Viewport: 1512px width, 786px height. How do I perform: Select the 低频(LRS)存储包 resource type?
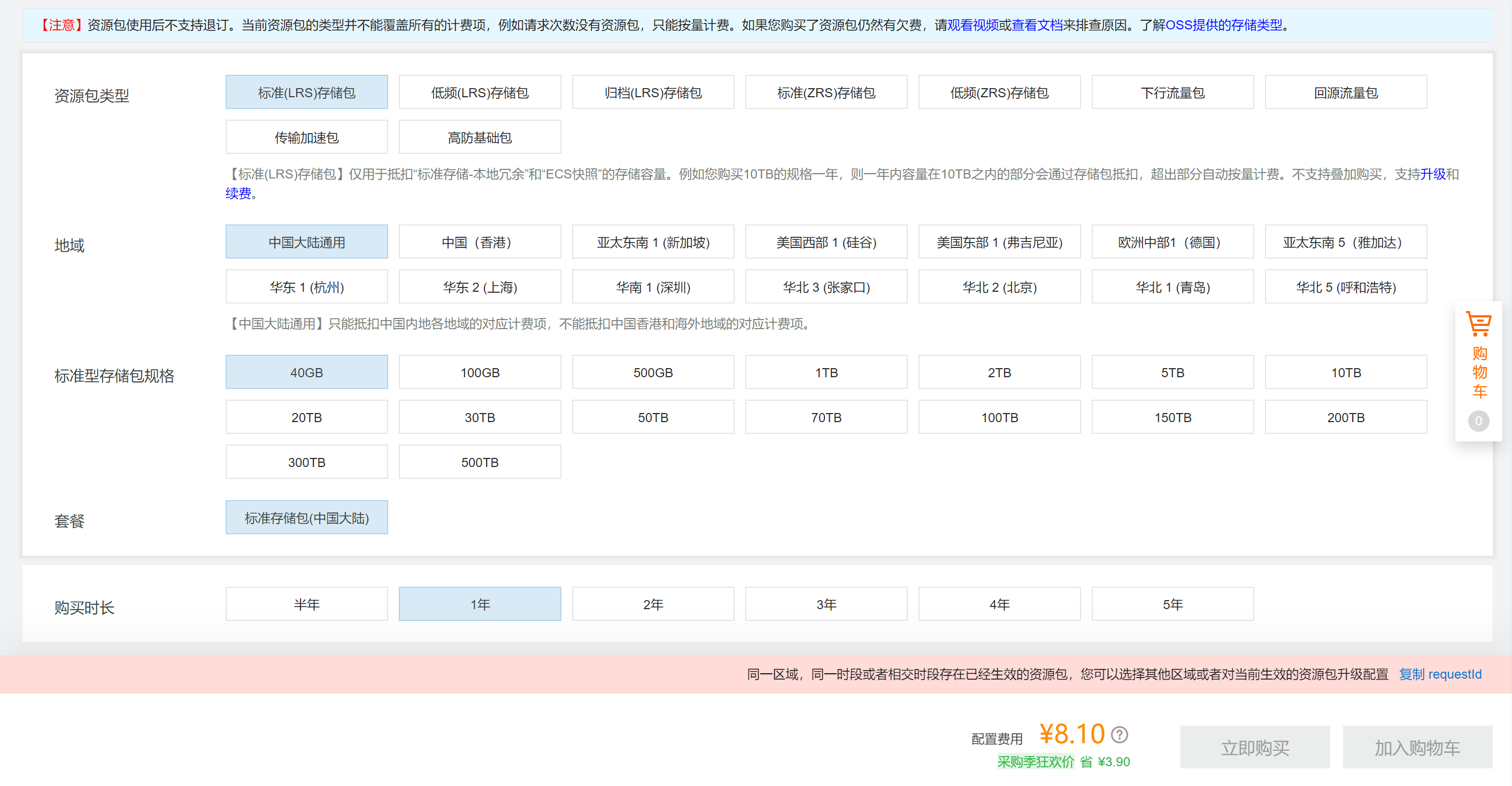pyautogui.click(x=480, y=92)
